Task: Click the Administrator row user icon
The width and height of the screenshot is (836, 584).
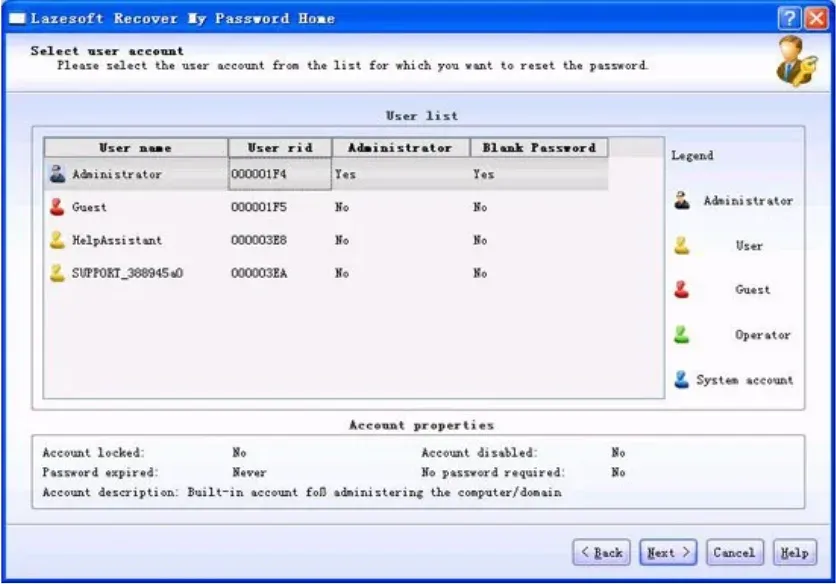Action: click(x=58, y=174)
